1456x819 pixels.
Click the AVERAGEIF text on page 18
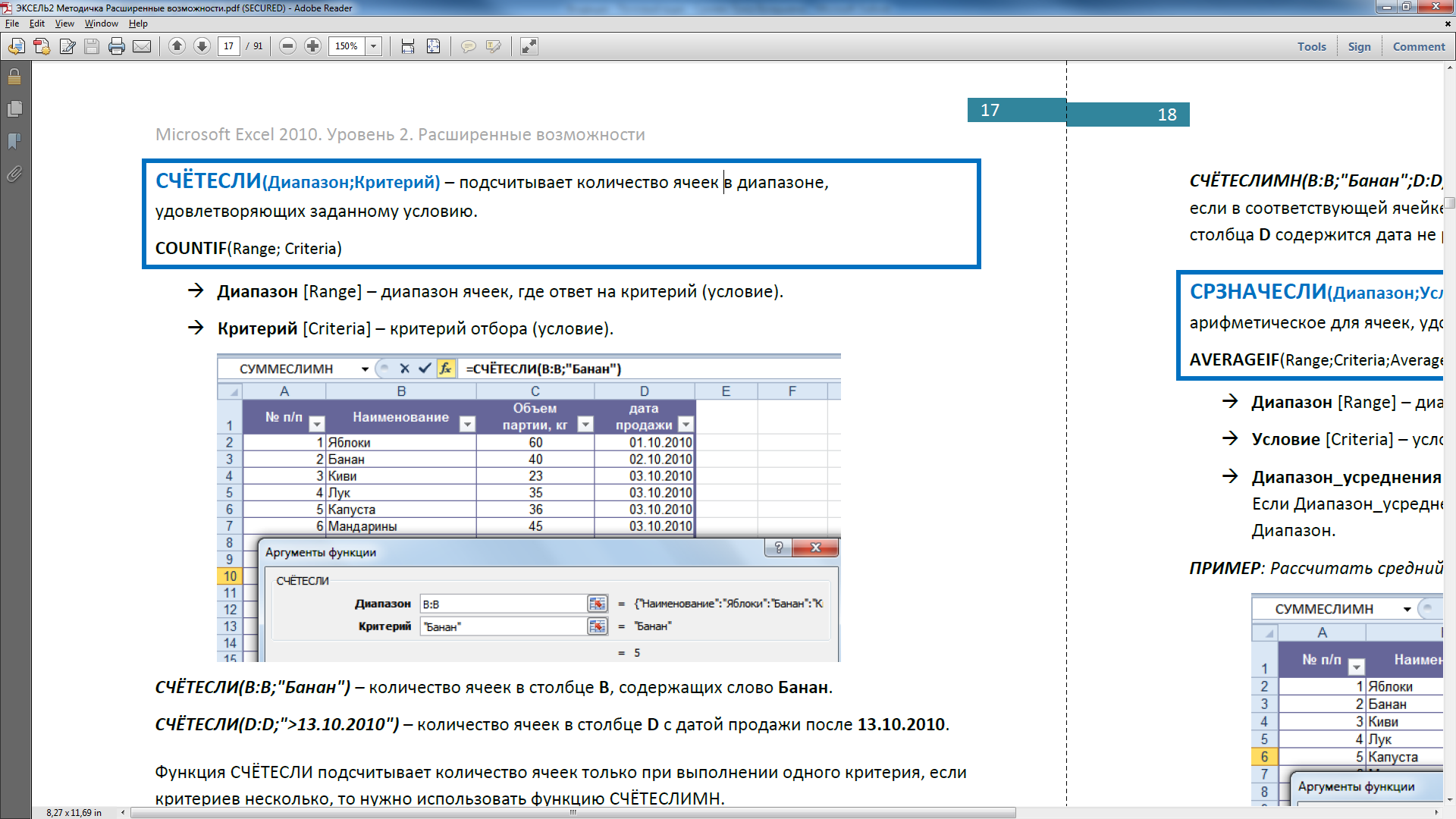click(1235, 359)
